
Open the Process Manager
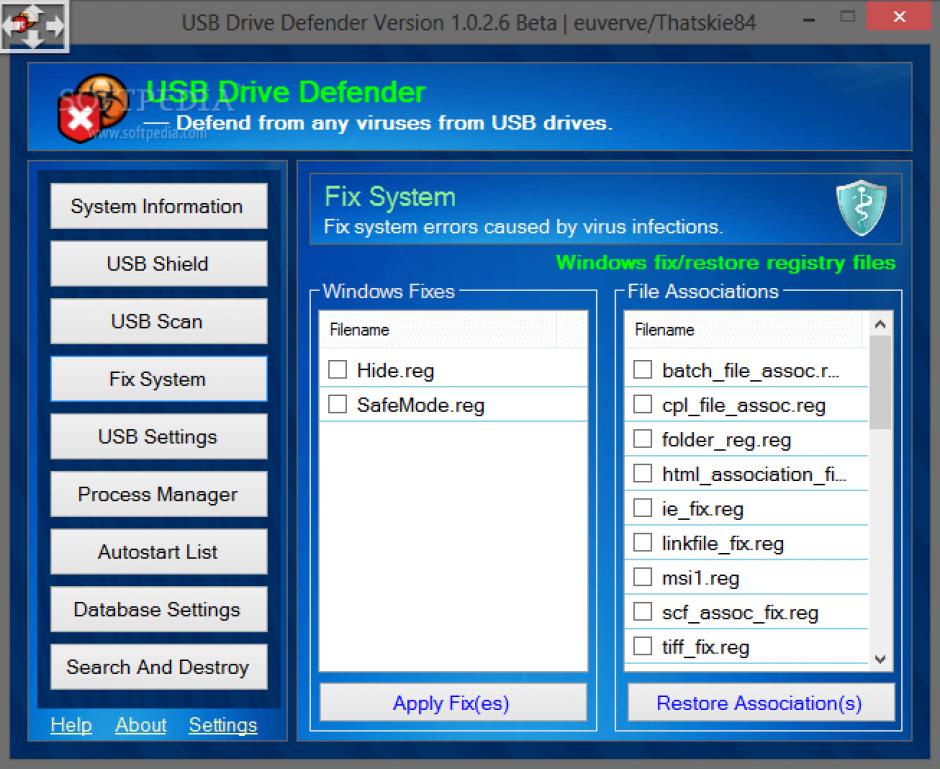click(x=159, y=494)
